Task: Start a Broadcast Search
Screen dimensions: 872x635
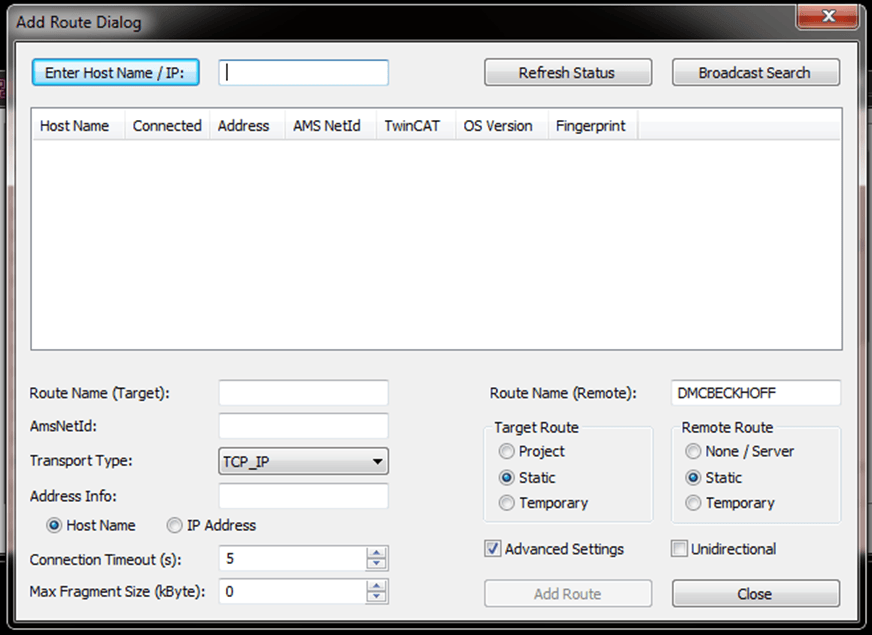Action: (x=756, y=73)
